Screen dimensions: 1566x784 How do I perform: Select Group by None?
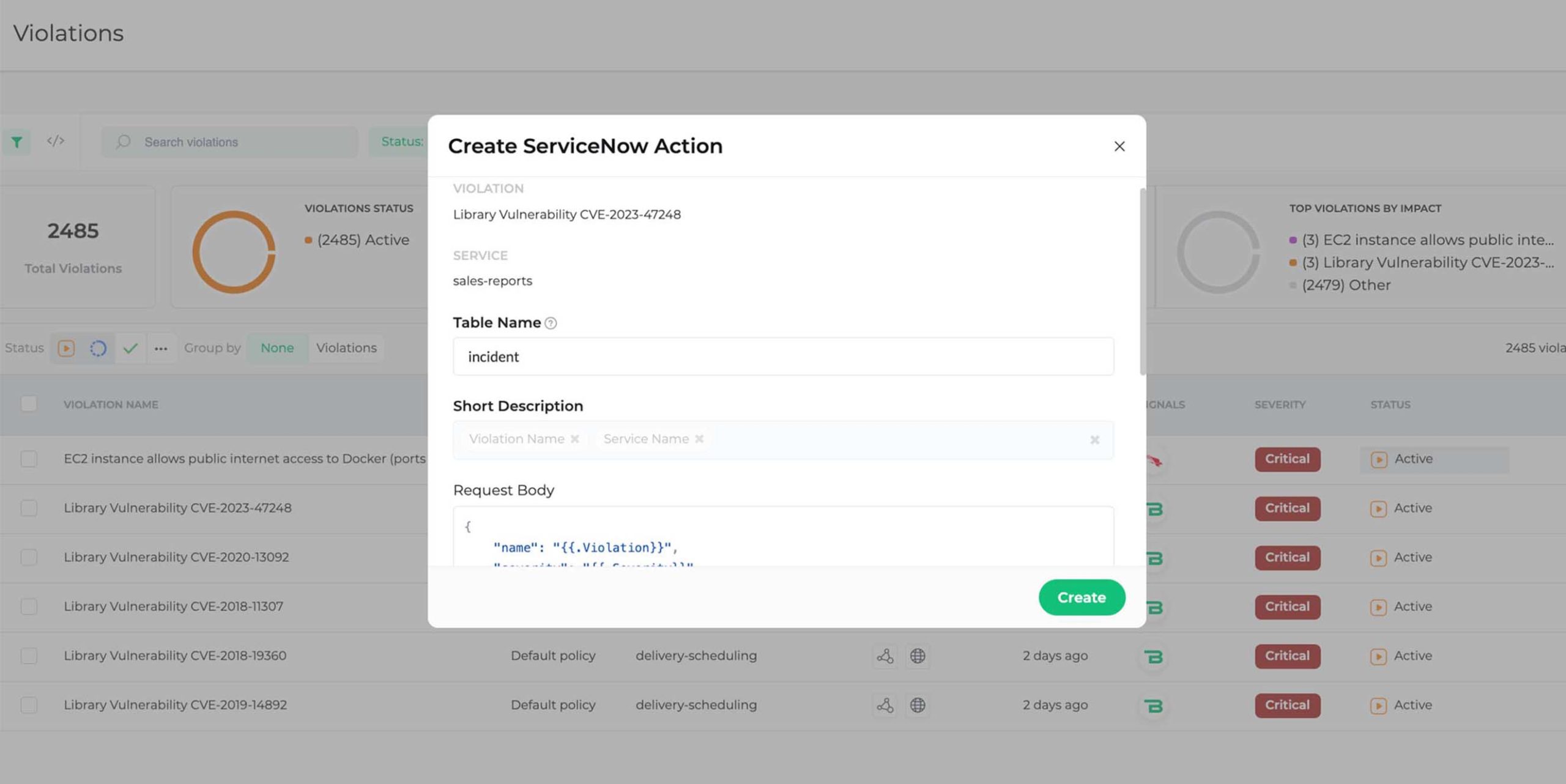click(277, 348)
